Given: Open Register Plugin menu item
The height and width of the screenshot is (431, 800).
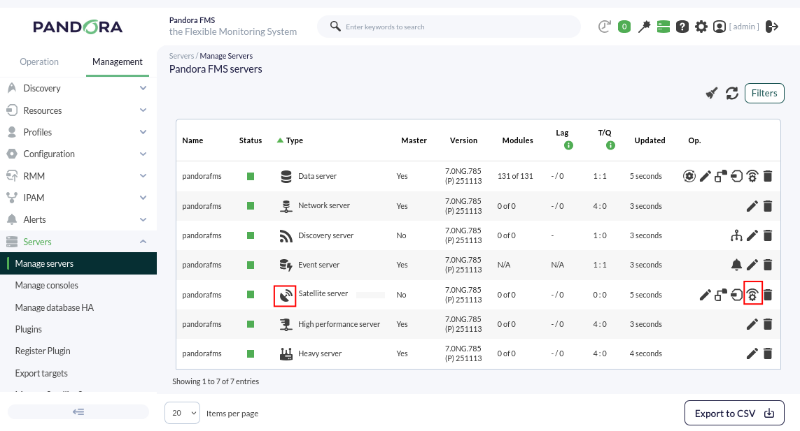Looking at the screenshot, I should 42,351.
